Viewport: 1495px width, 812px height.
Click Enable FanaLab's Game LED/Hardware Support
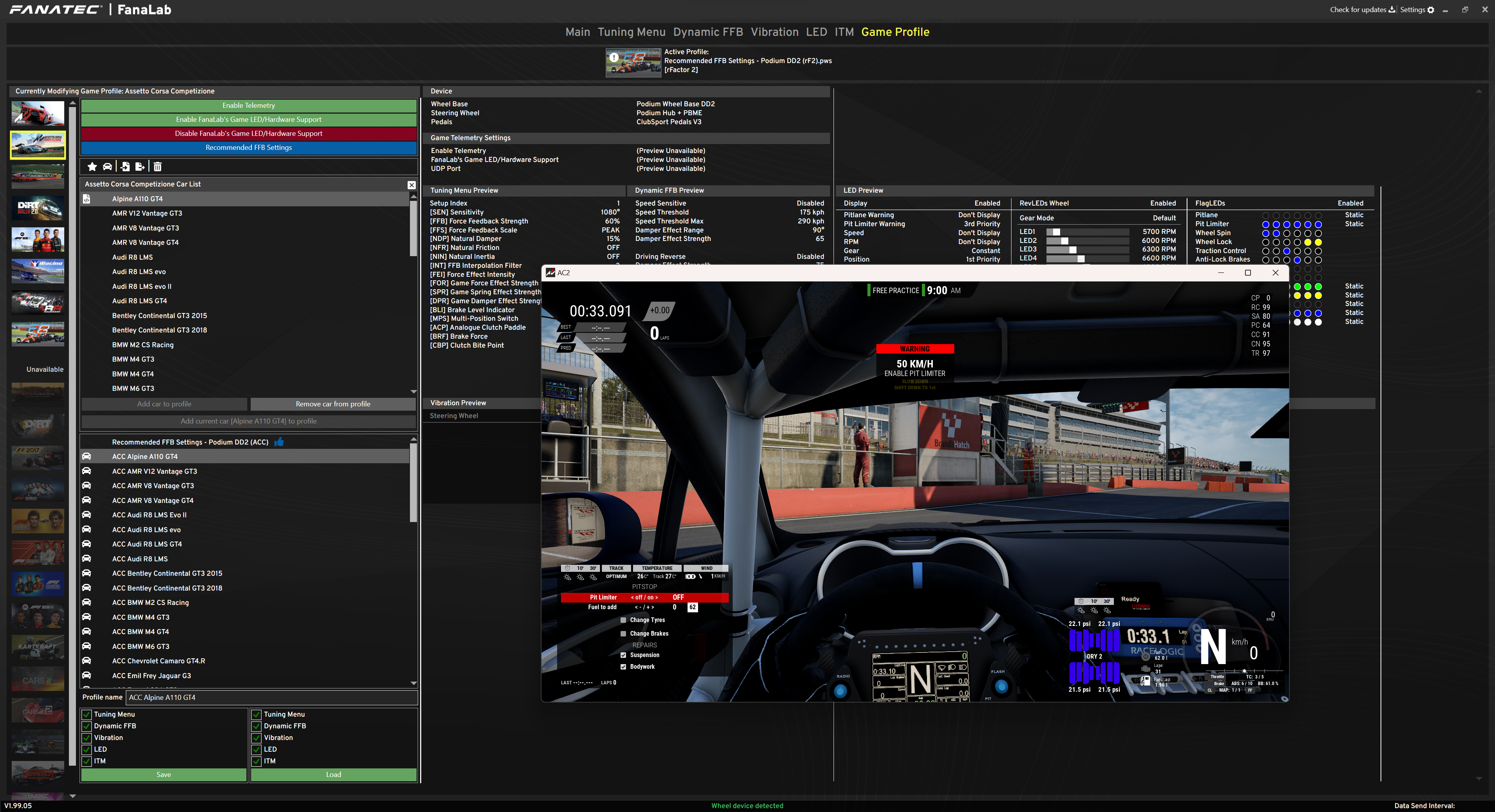[x=248, y=119]
